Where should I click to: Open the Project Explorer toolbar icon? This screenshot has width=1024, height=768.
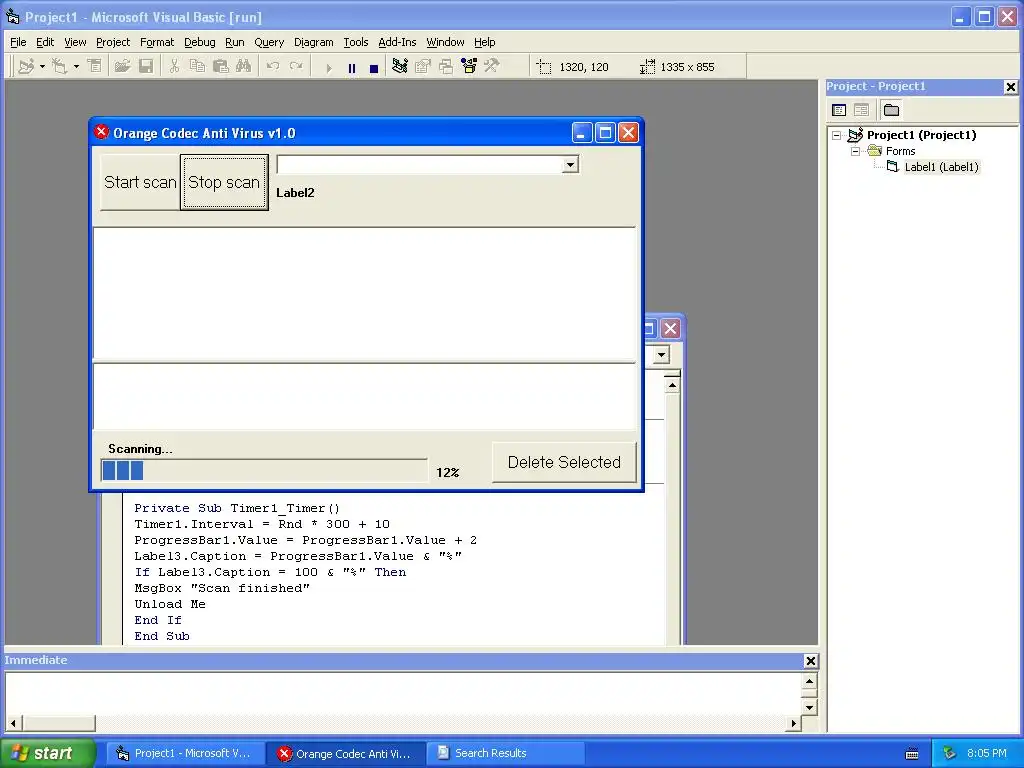click(400, 66)
